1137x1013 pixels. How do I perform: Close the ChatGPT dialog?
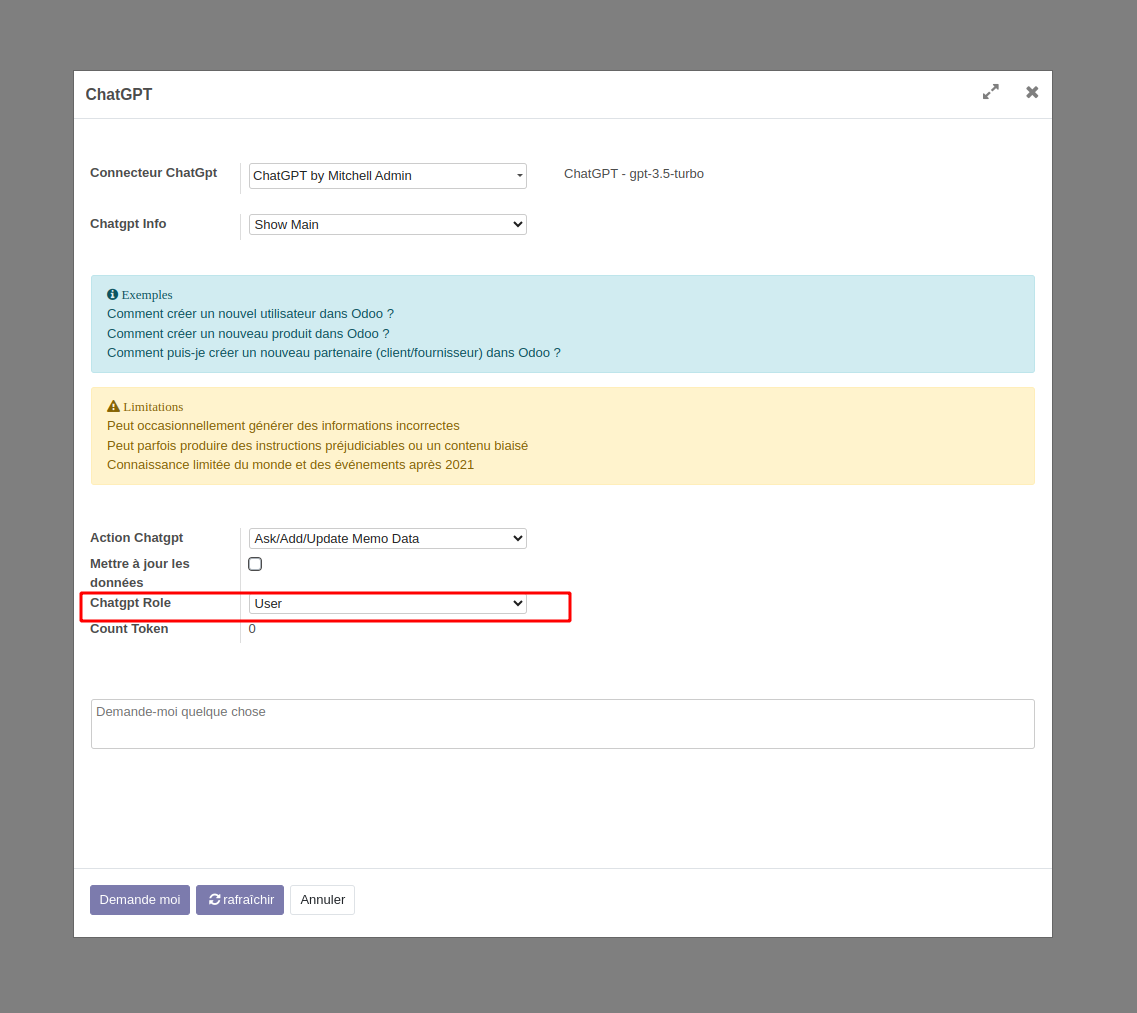pos(1032,92)
